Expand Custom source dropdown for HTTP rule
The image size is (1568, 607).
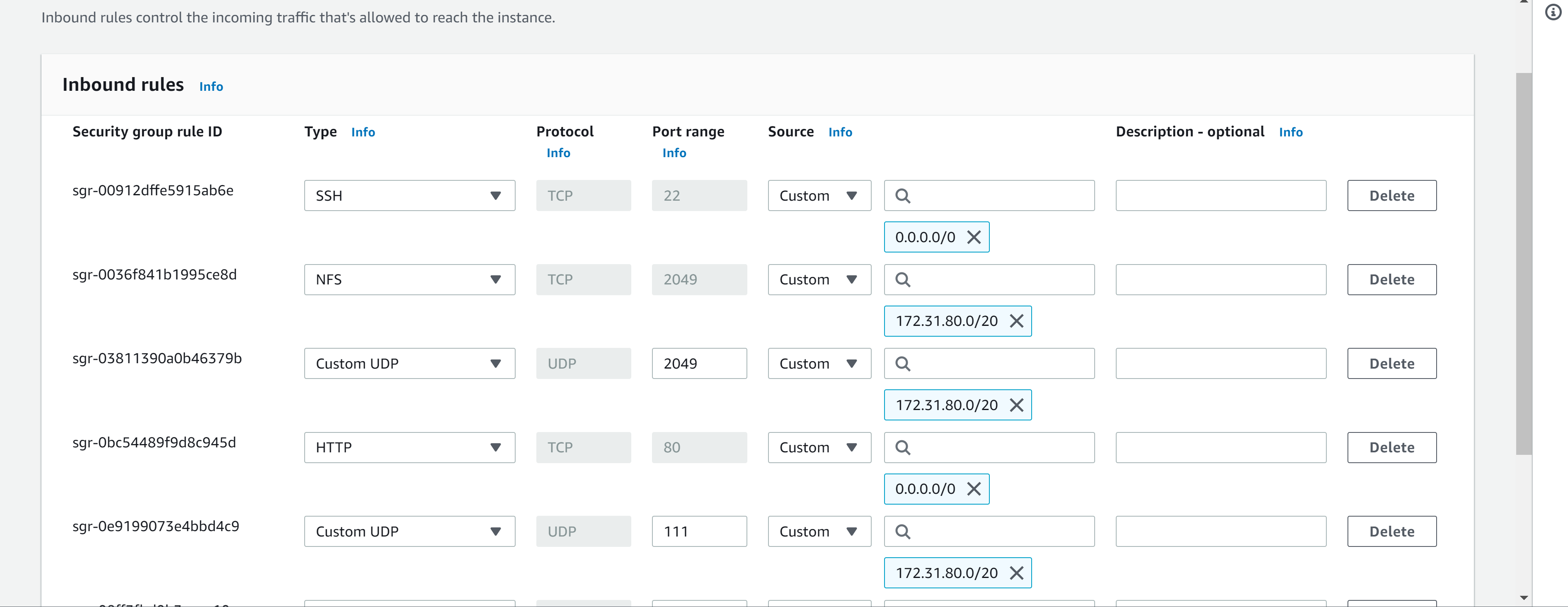point(819,447)
